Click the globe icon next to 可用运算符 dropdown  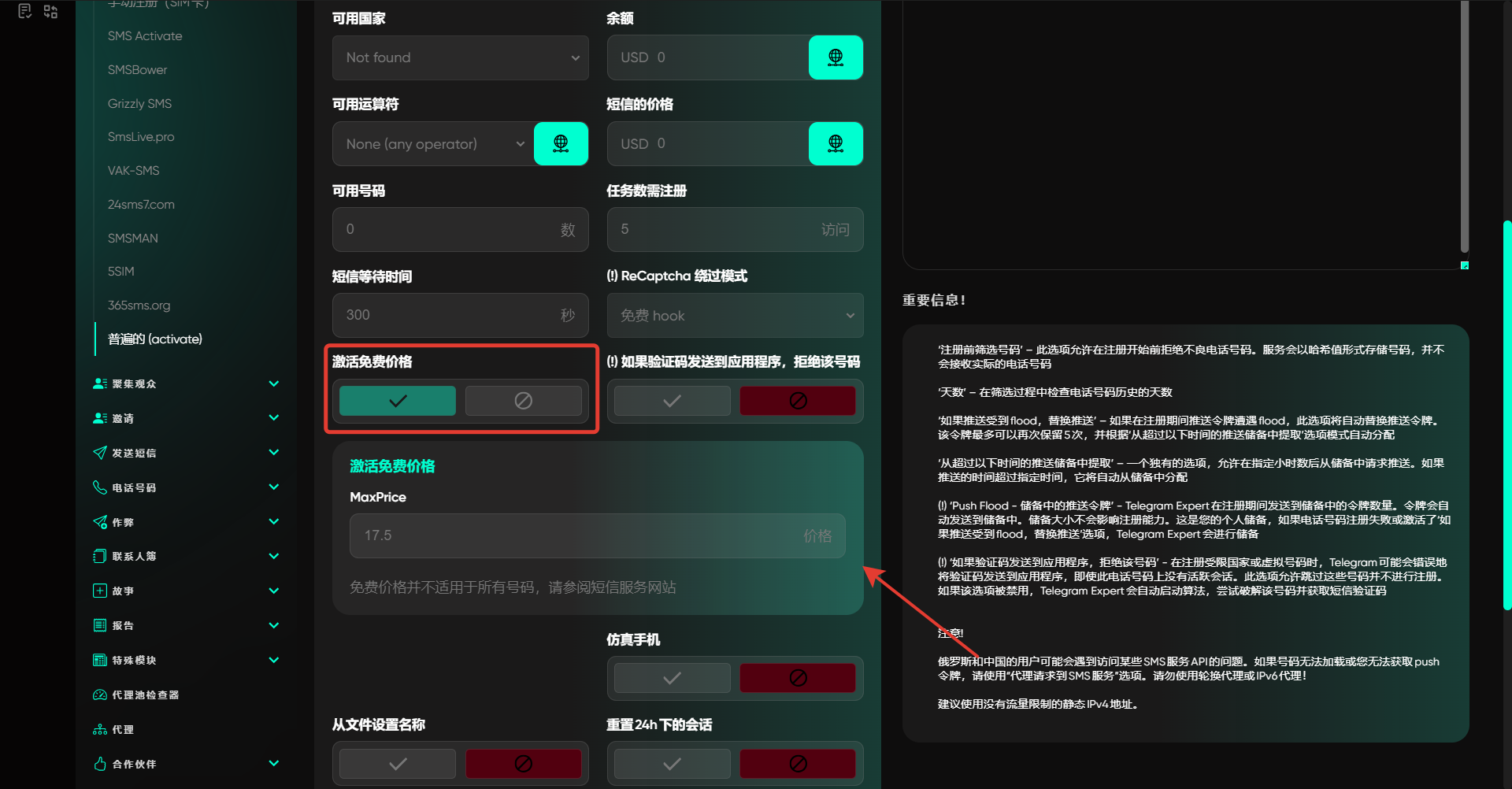[561, 143]
